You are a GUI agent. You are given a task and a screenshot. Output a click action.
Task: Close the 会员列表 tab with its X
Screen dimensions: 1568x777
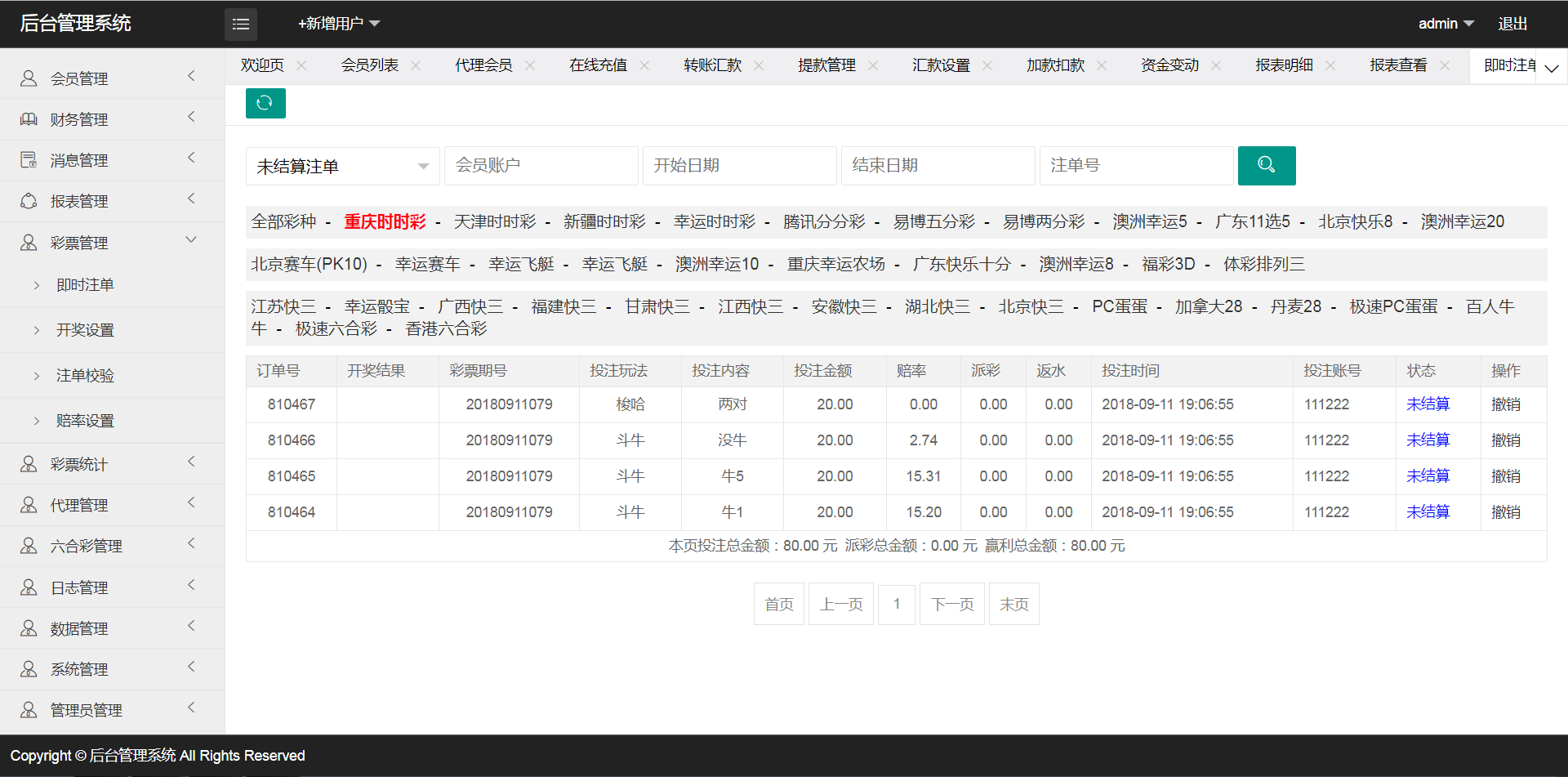[416, 65]
